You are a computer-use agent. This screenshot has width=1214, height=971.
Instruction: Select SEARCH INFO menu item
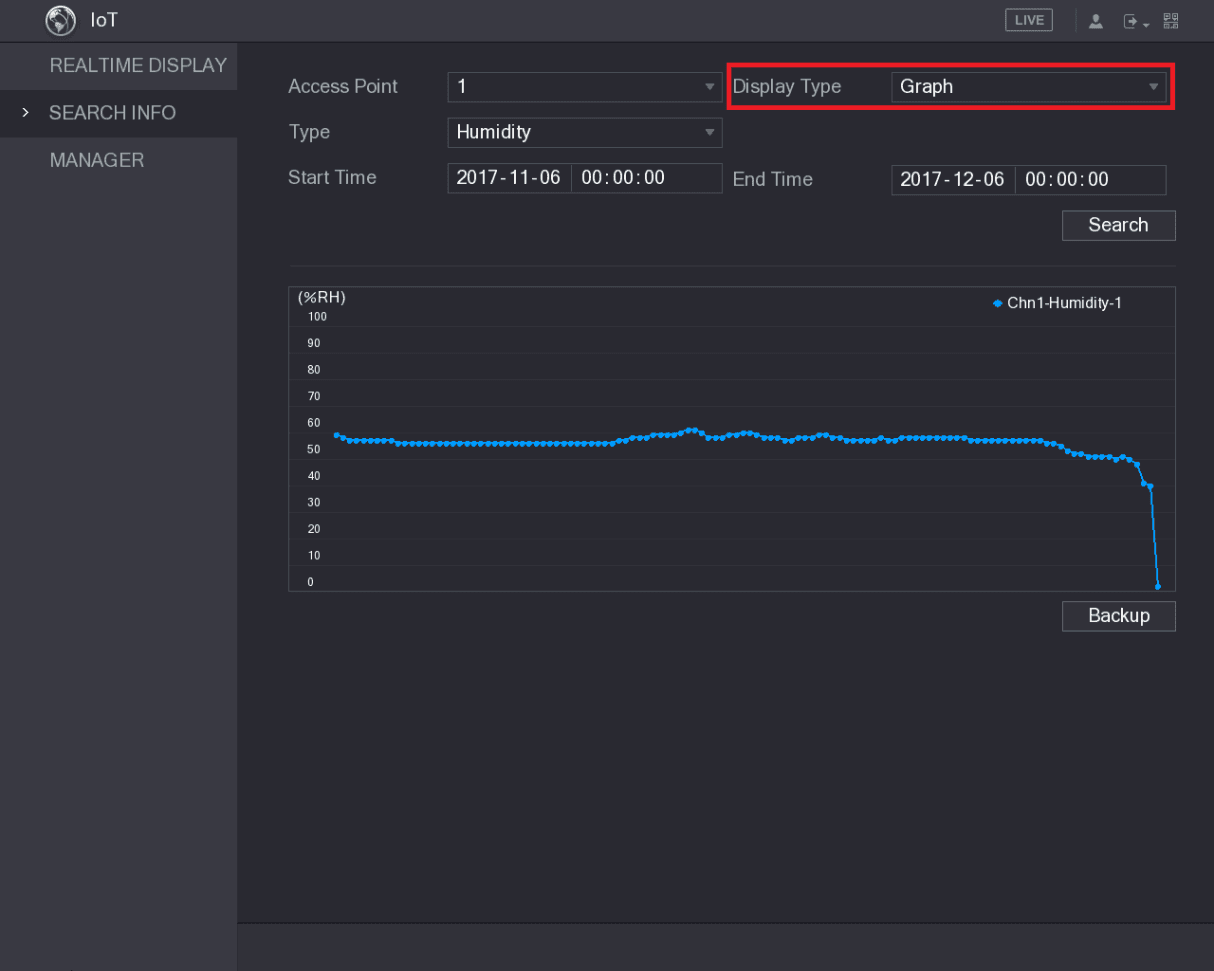click(118, 113)
